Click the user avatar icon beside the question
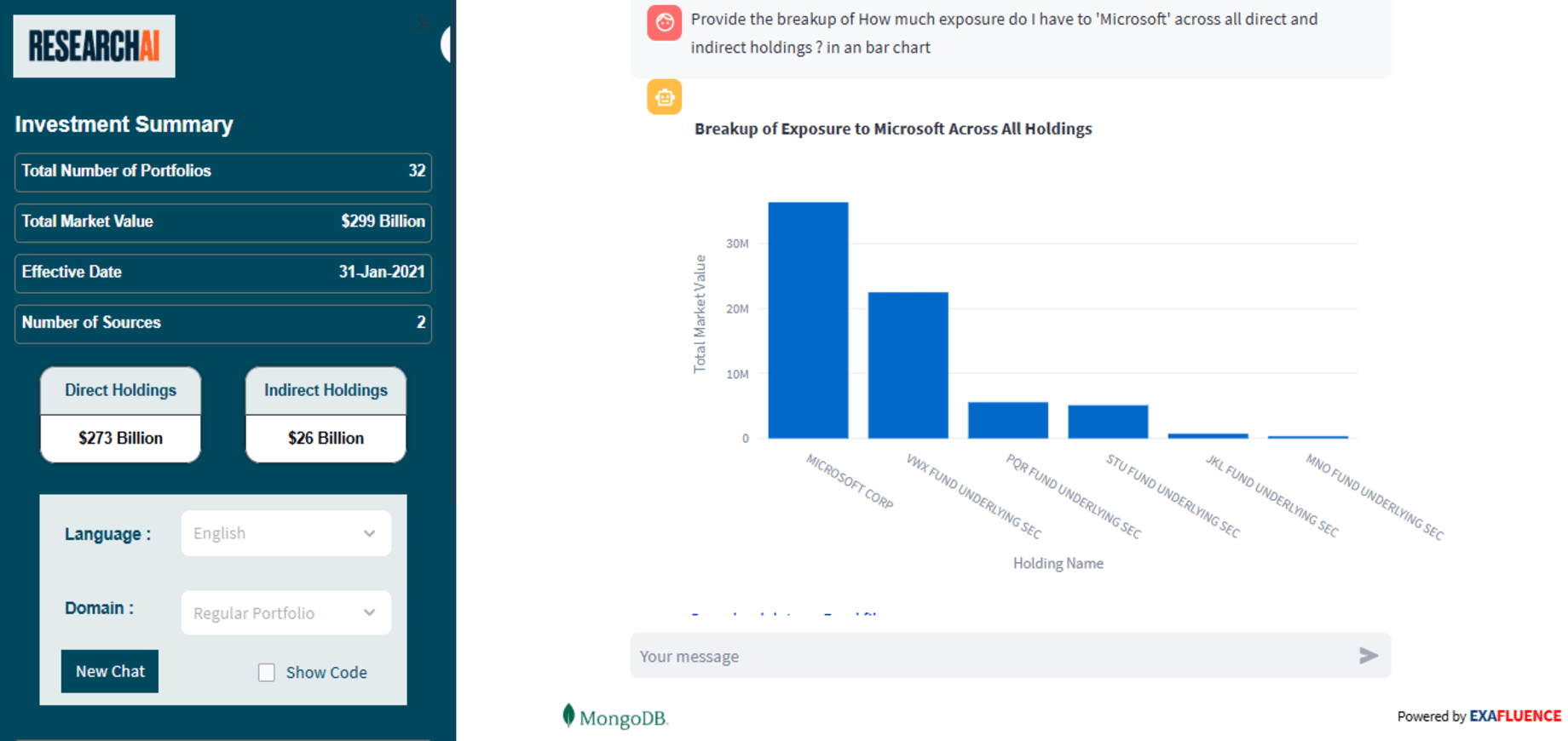The image size is (1568, 741). point(664,23)
